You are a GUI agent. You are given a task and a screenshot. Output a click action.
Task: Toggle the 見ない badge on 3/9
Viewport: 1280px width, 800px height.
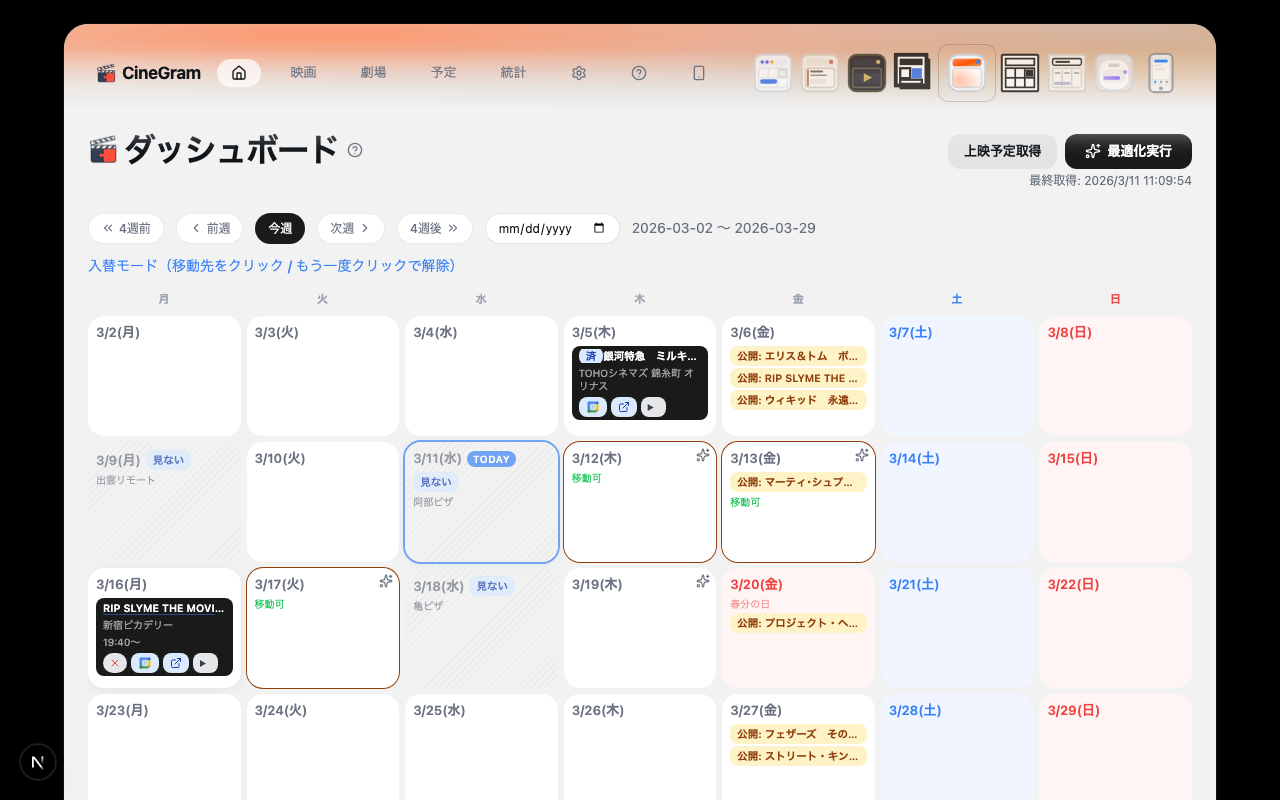click(x=168, y=460)
